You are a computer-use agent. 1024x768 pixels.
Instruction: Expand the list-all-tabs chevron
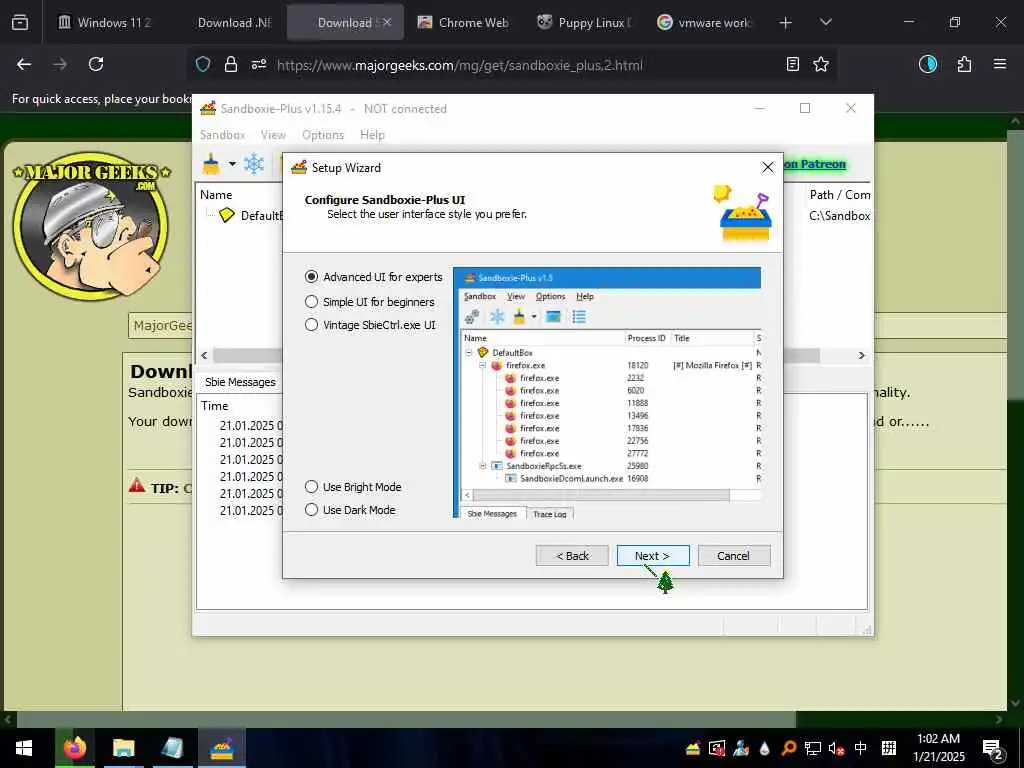pyautogui.click(x=825, y=22)
